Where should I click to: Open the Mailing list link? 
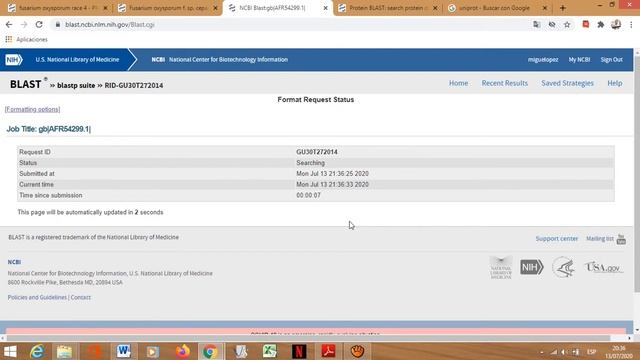click(600, 238)
